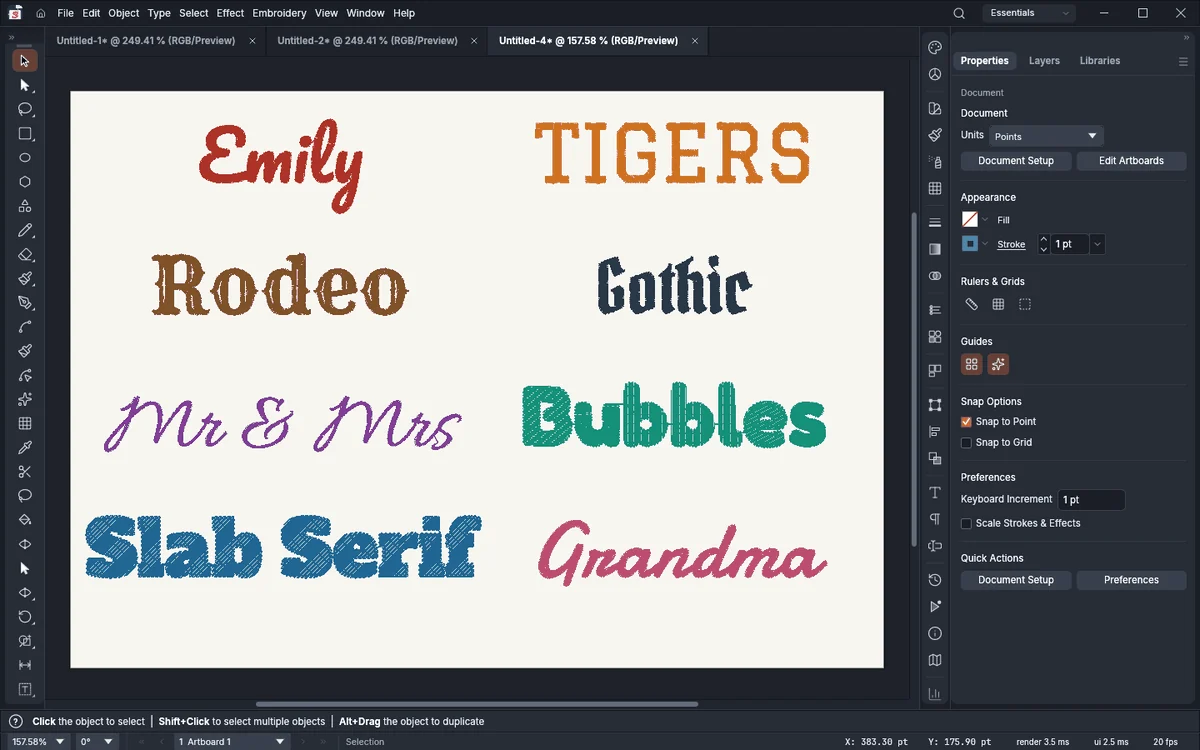Open the Essentials workspace dropdown

[1029, 13]
